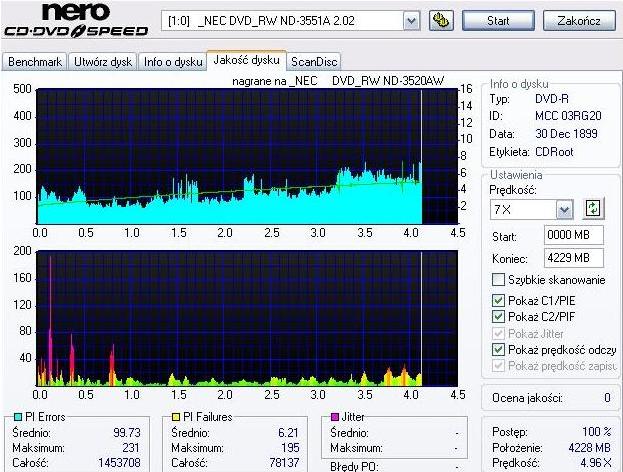This screenshot has height=472, width=623.
Task: Click the Nero CD-DVD Speed logo
Action: [75, 19]
